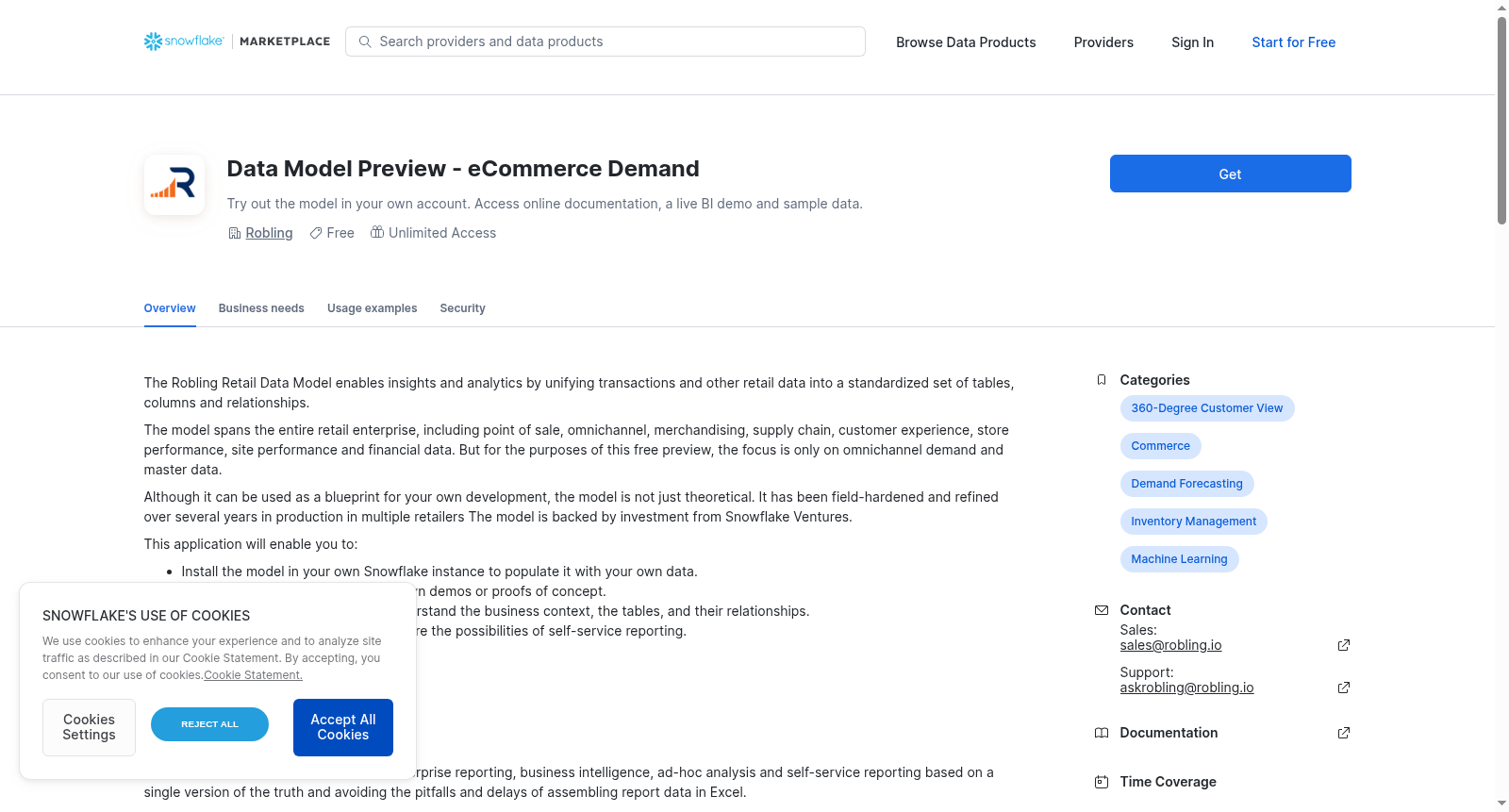Screen dimensions: 1509x812
Task: Open the Robling provider link
Action: click(269, 233)
